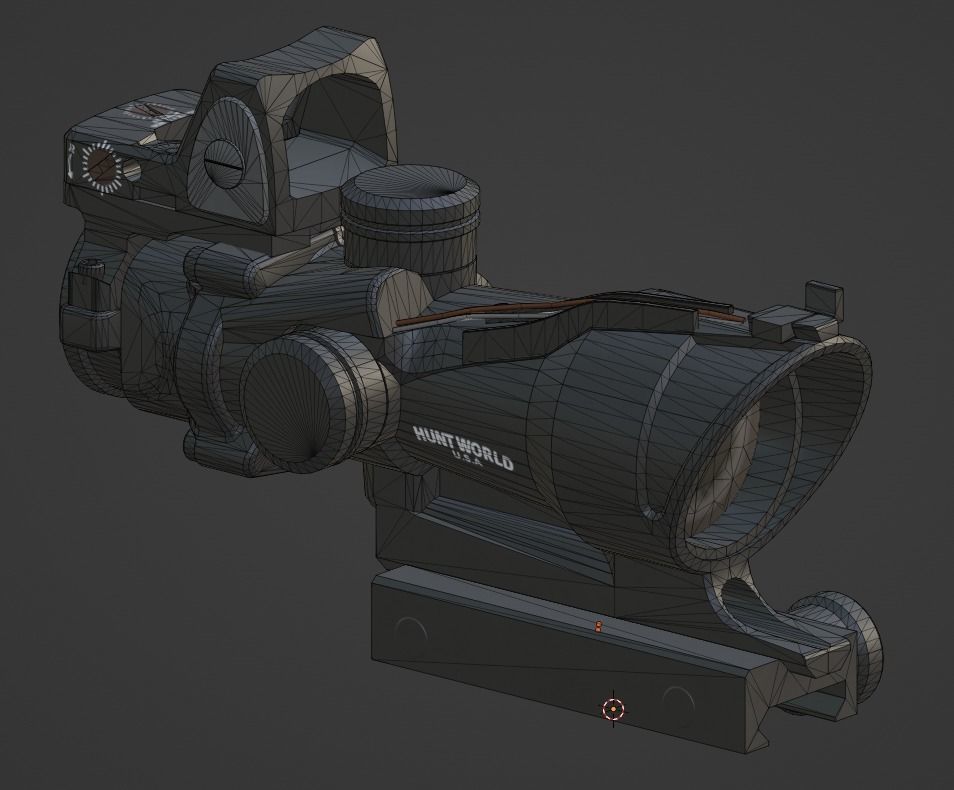
Task: Select the HUNT WORLD USA logo text
Action: point(465,446)
